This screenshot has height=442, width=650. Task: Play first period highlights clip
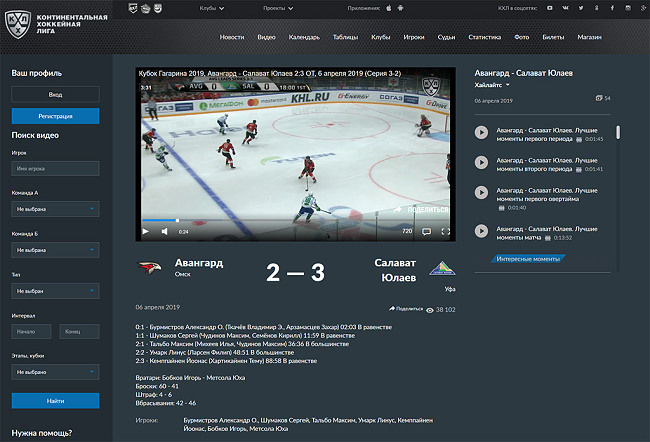(481, 132)
